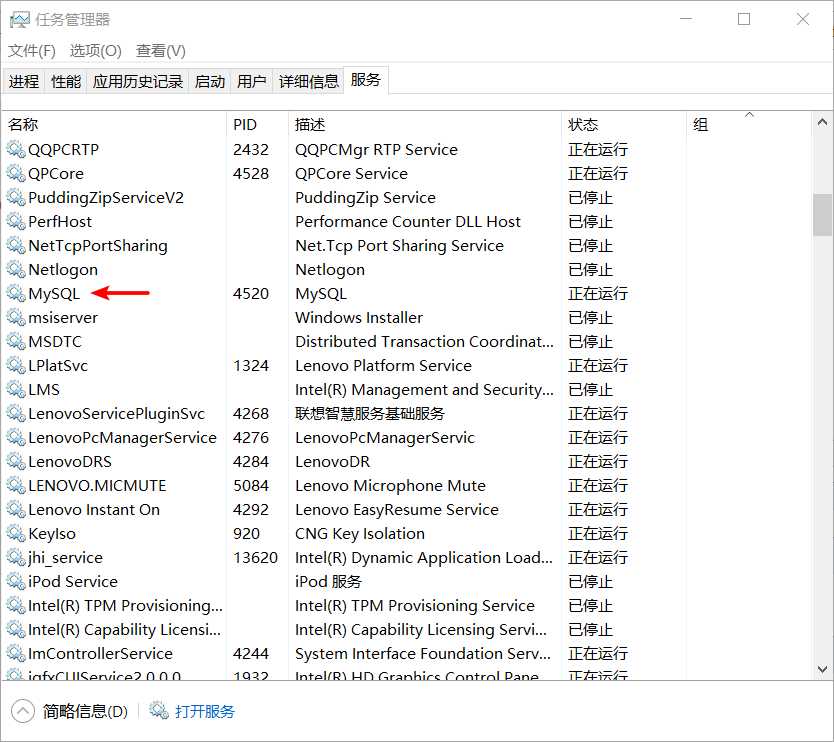
Task: Open the 查看(V) menu
Action: point(161,51)
